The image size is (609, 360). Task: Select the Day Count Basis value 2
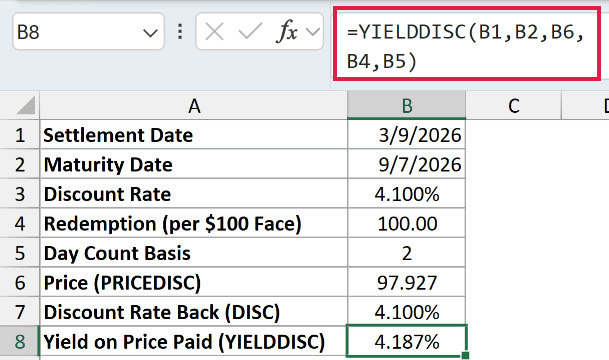click(x=407, y=253)
